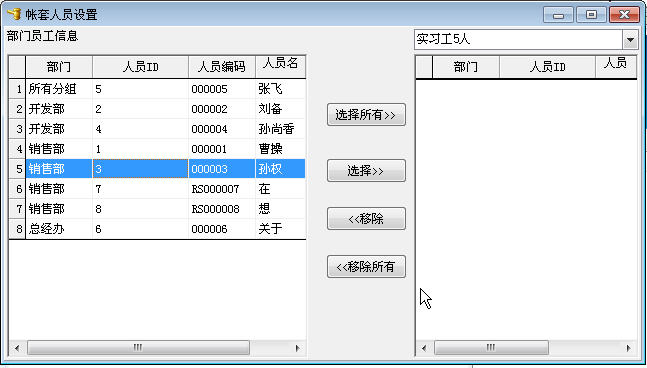This screenshot has width=647, height=368.
Task: Click code cell 000005
Action: click(x=222, y=89)
